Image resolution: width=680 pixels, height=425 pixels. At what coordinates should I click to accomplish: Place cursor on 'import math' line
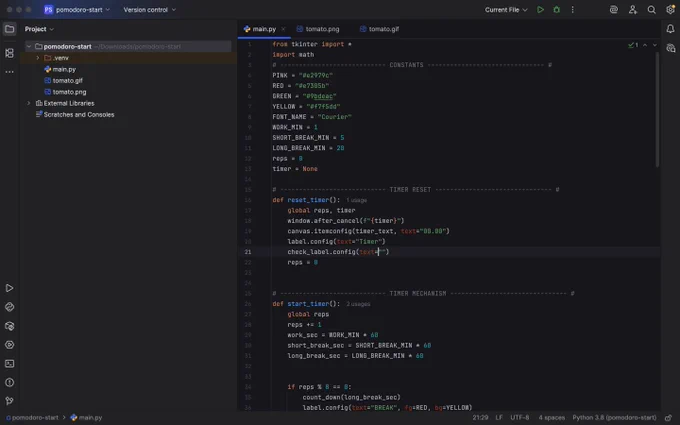pyautogui.click(x=293, y=55)
